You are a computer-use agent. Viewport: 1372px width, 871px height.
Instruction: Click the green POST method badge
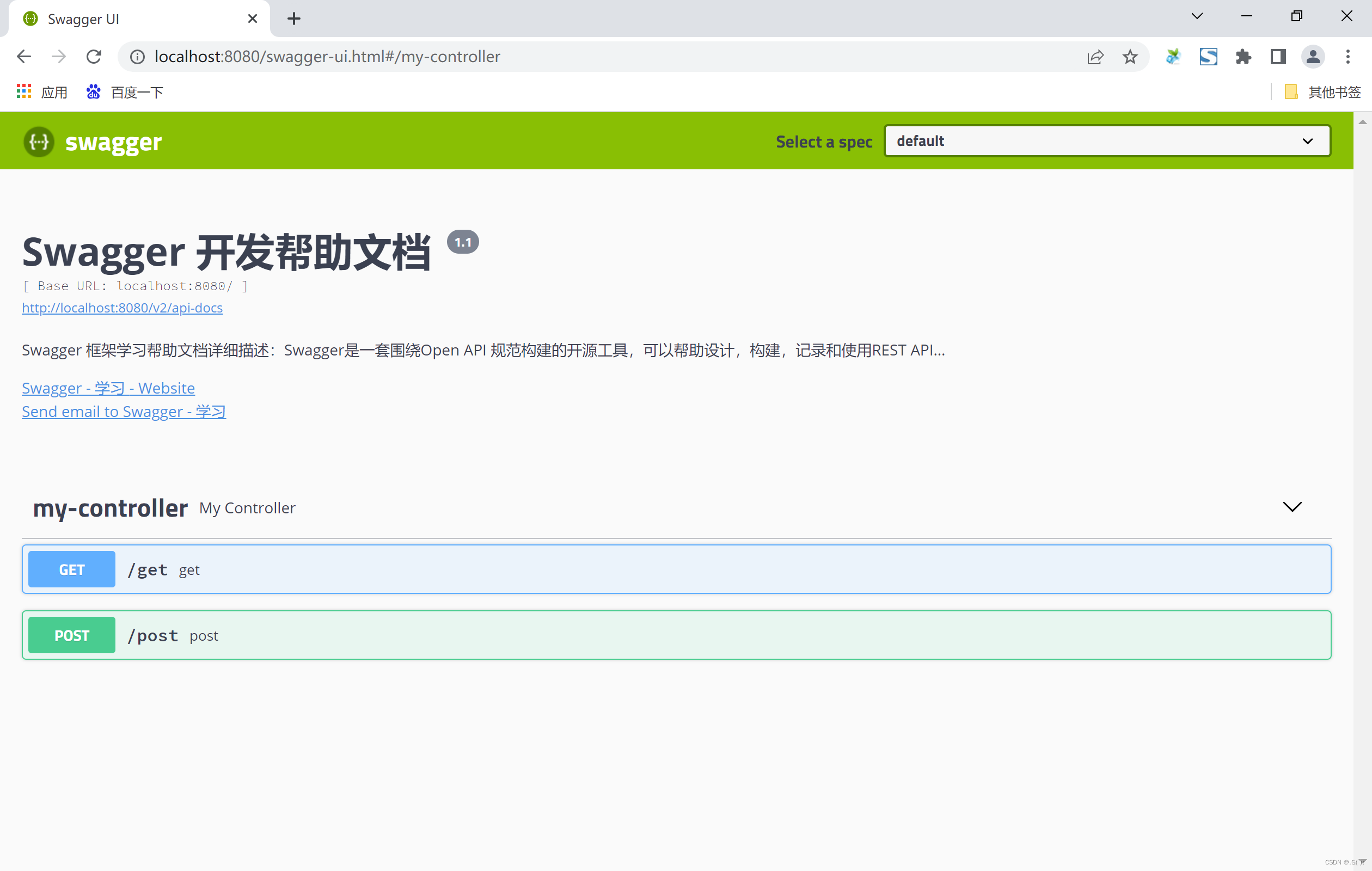[72, 635]
